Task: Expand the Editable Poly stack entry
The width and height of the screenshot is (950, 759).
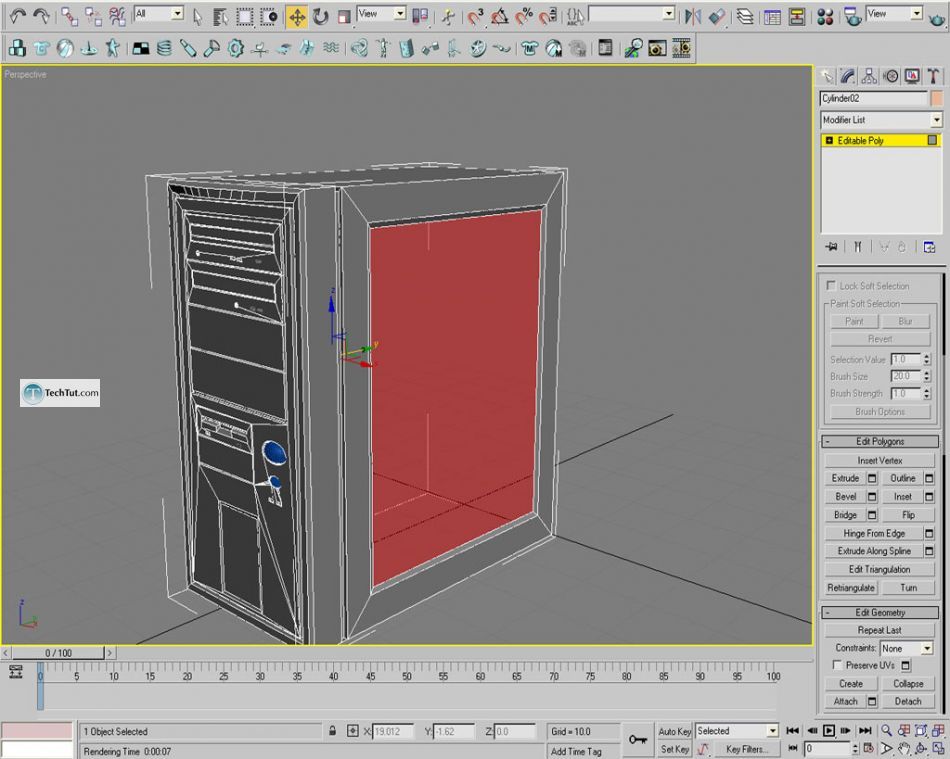Action: (829, 141)
